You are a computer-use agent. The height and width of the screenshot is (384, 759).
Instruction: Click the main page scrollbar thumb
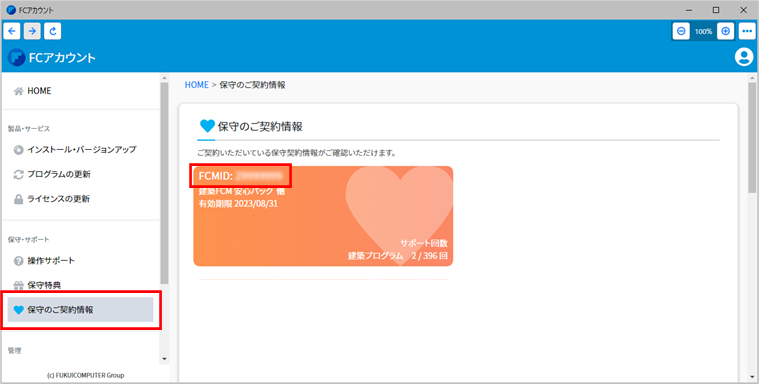click(x=752, y=138)
